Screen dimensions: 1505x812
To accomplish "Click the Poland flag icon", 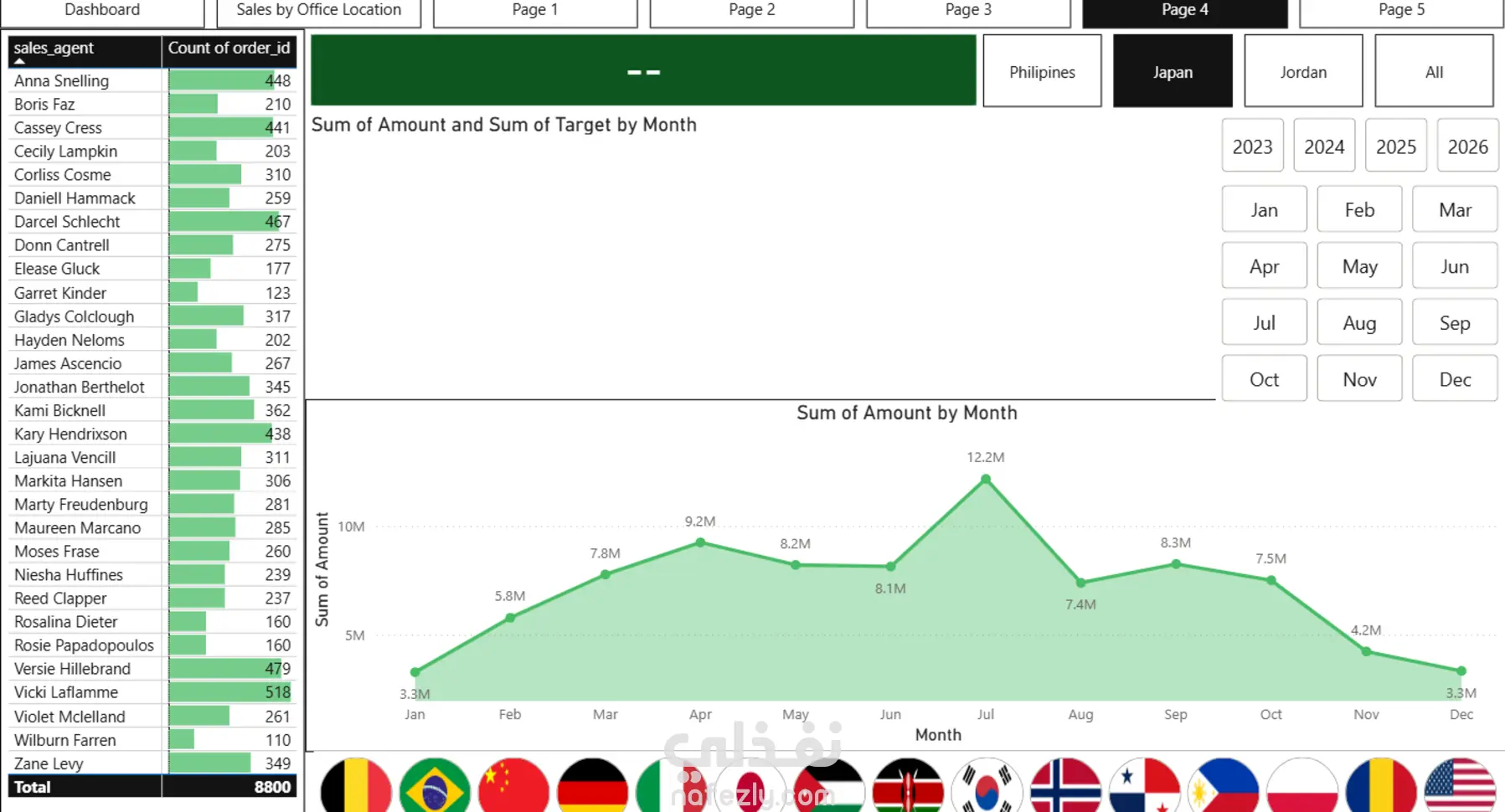I will click(x=1301, y=785).
